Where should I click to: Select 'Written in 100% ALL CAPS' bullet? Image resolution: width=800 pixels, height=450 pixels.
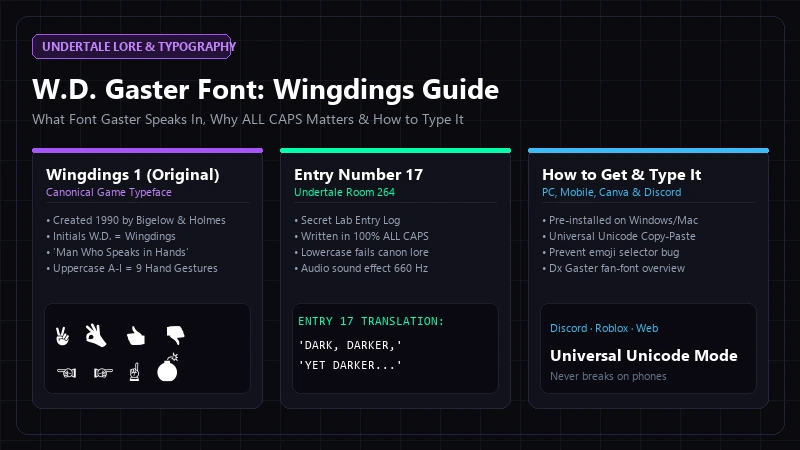pos(361,236)
